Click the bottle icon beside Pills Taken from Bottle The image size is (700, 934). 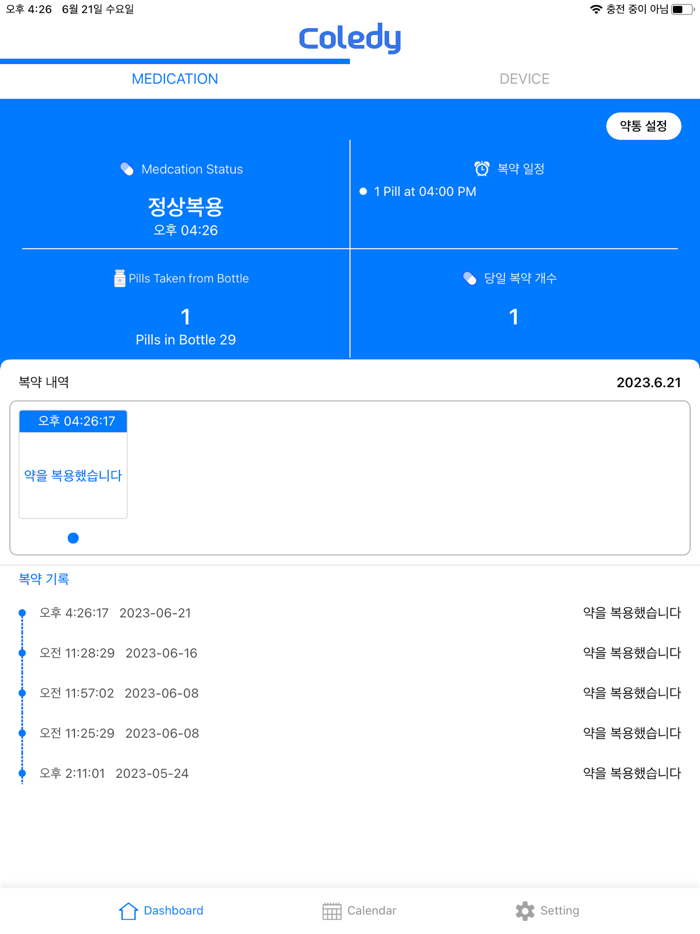(x=119, y=278)
